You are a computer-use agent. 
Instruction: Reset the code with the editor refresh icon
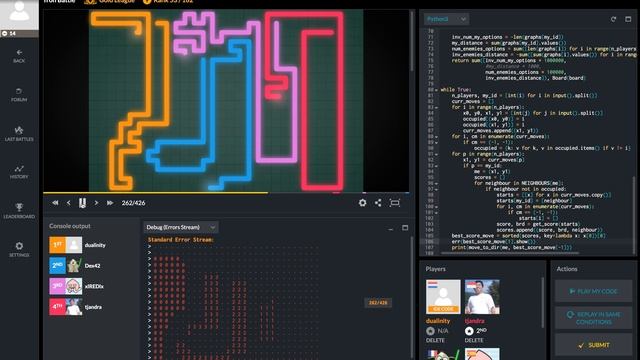click(x=613, y=19)
